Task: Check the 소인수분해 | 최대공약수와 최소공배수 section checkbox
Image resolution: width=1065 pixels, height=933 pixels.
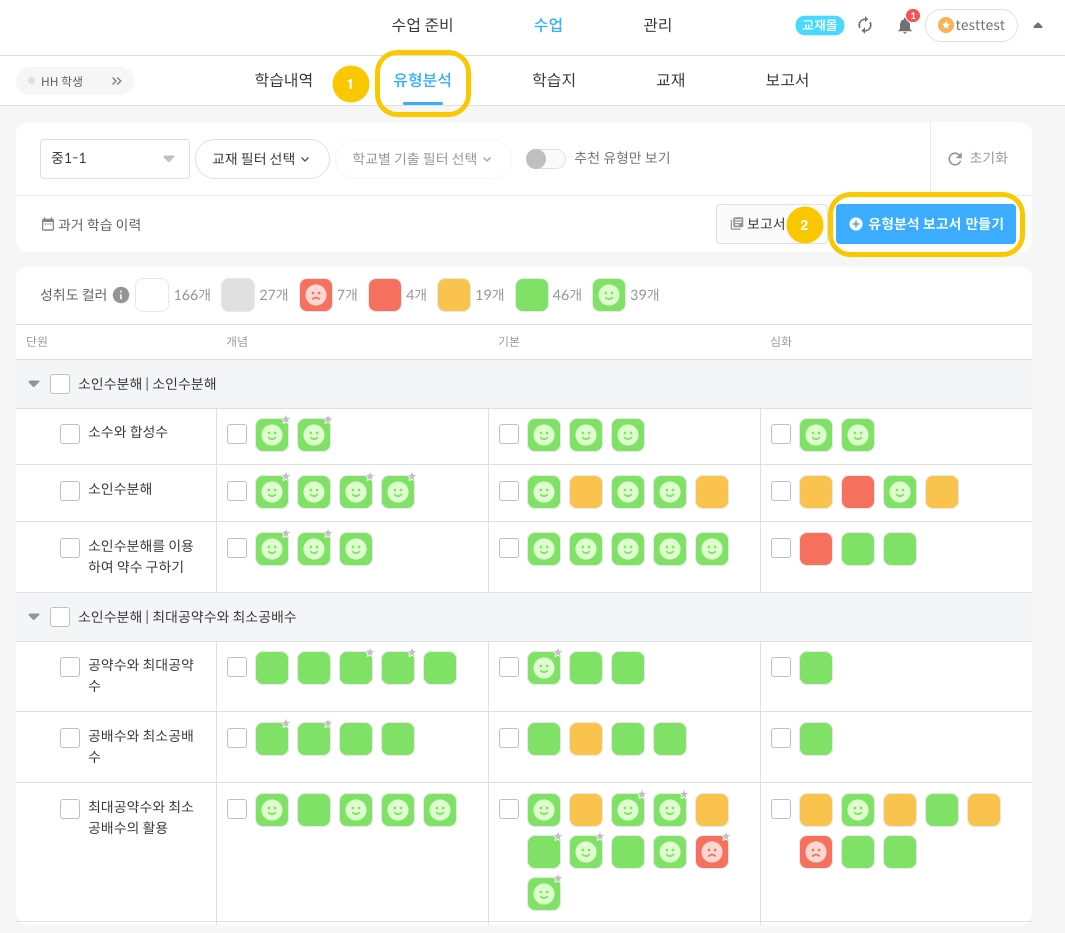Action: (x=60, y=617)
